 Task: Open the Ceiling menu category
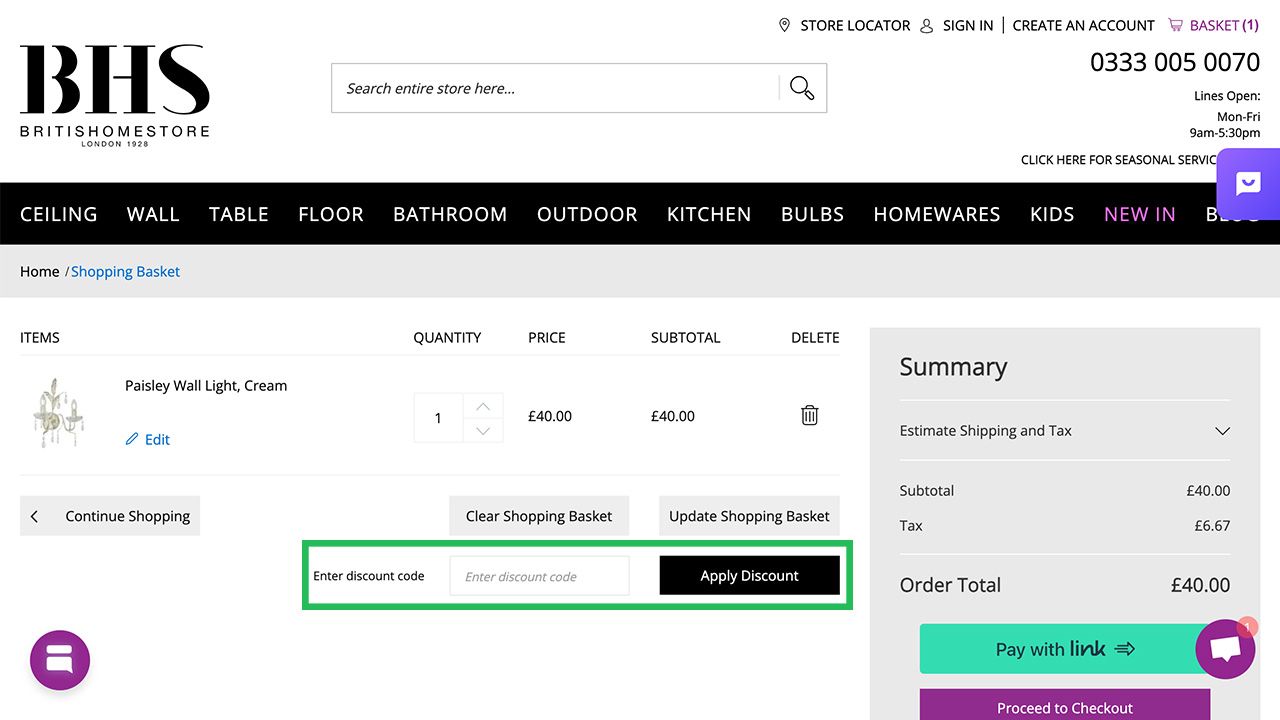59,214
